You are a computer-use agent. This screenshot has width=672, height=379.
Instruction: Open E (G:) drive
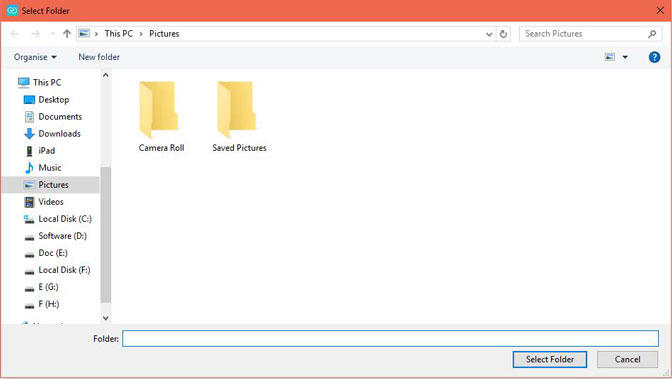point(48,287)
